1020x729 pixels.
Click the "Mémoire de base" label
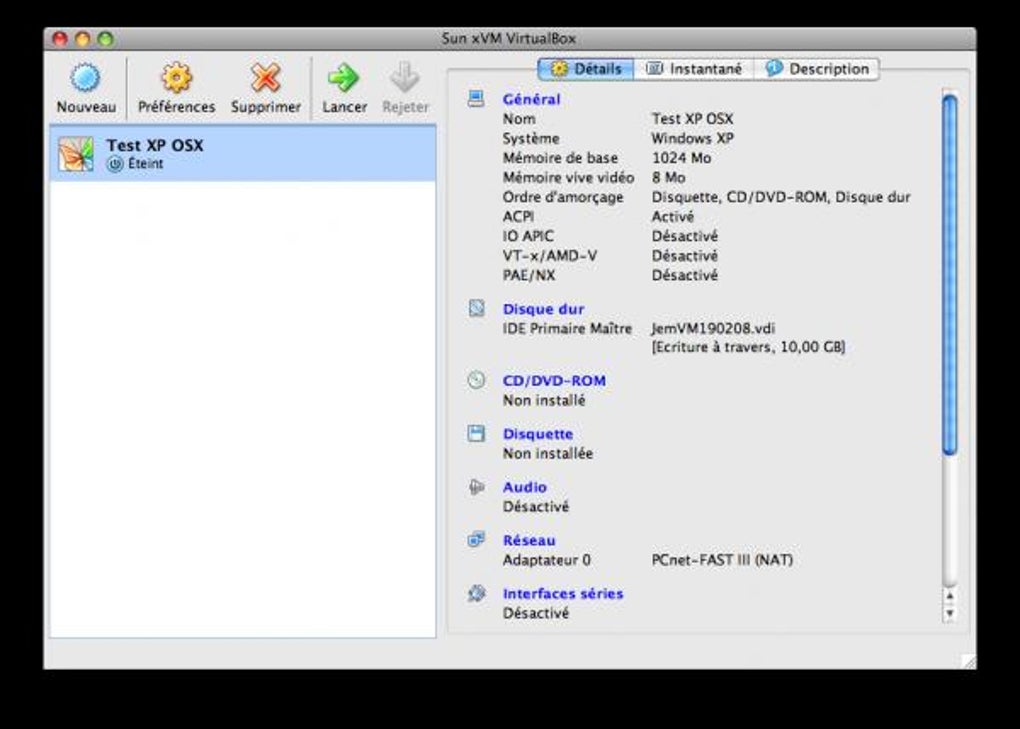[560, 158]
